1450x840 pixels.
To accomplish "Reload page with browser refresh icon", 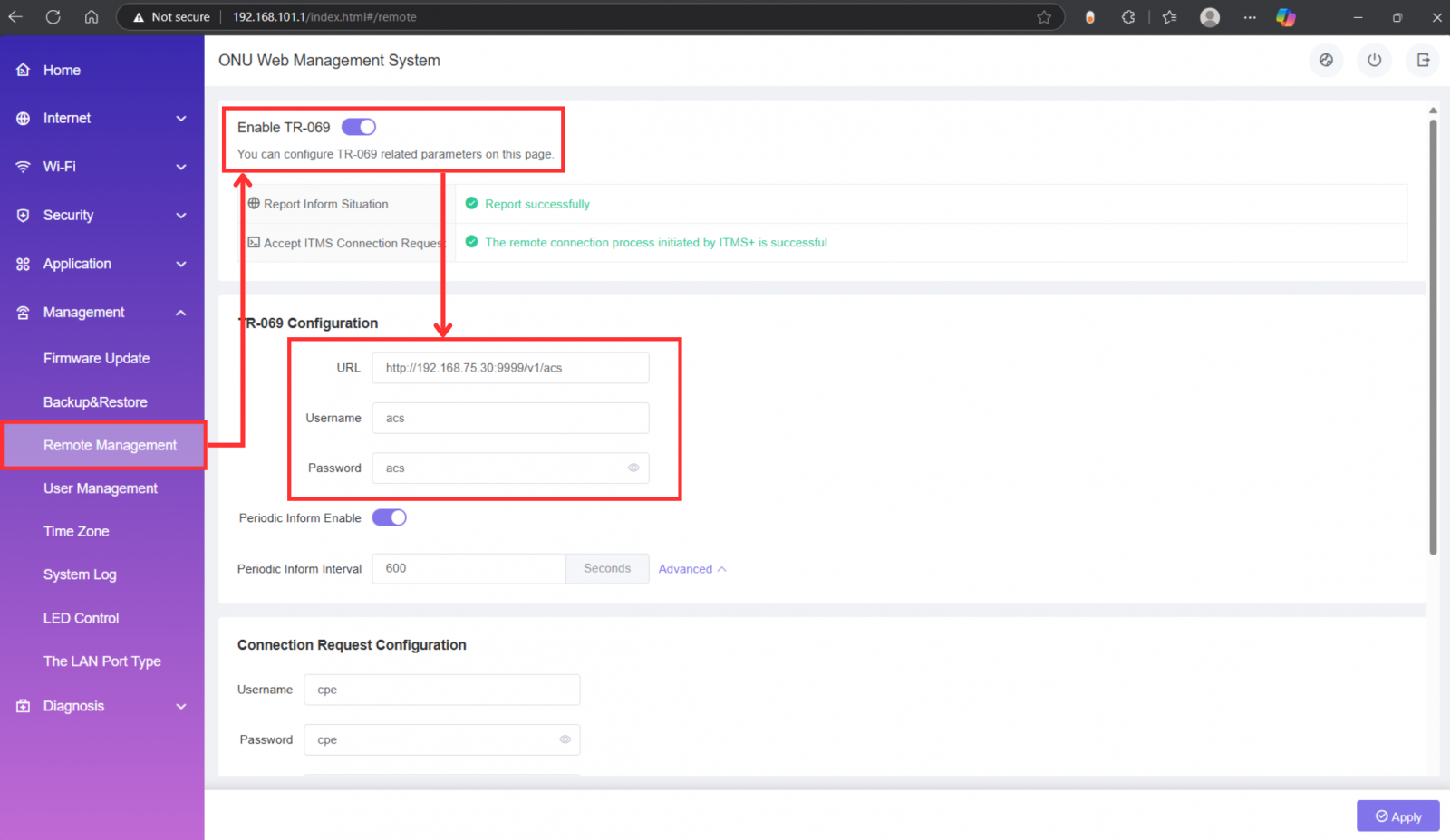I will (53, 16).
